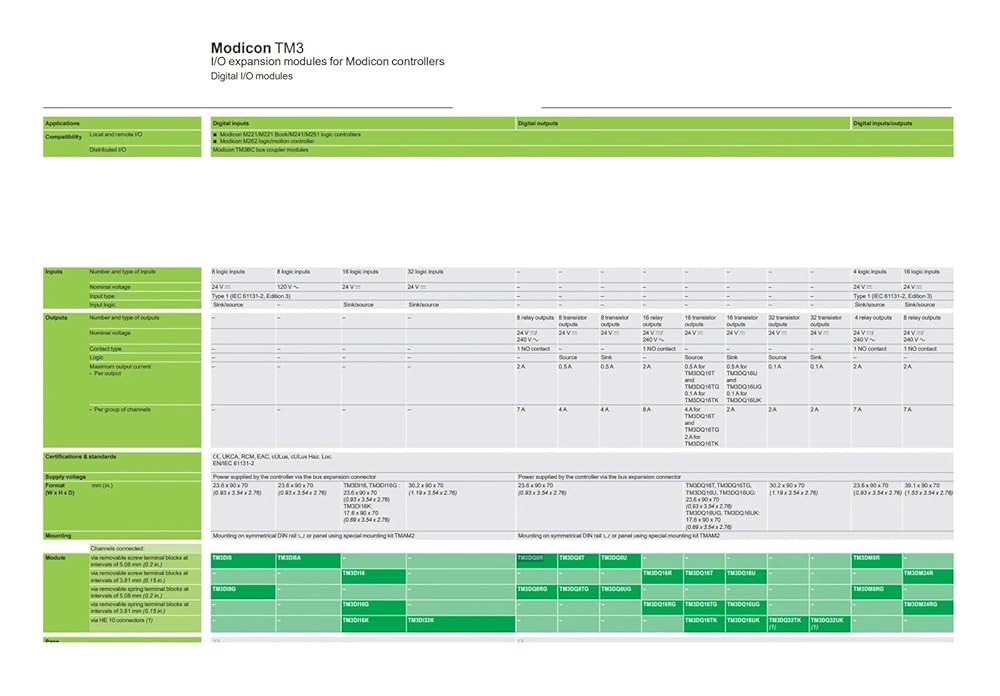
Task: Select the TM3DI16 module cell
Action: click(x=355, y=573)
